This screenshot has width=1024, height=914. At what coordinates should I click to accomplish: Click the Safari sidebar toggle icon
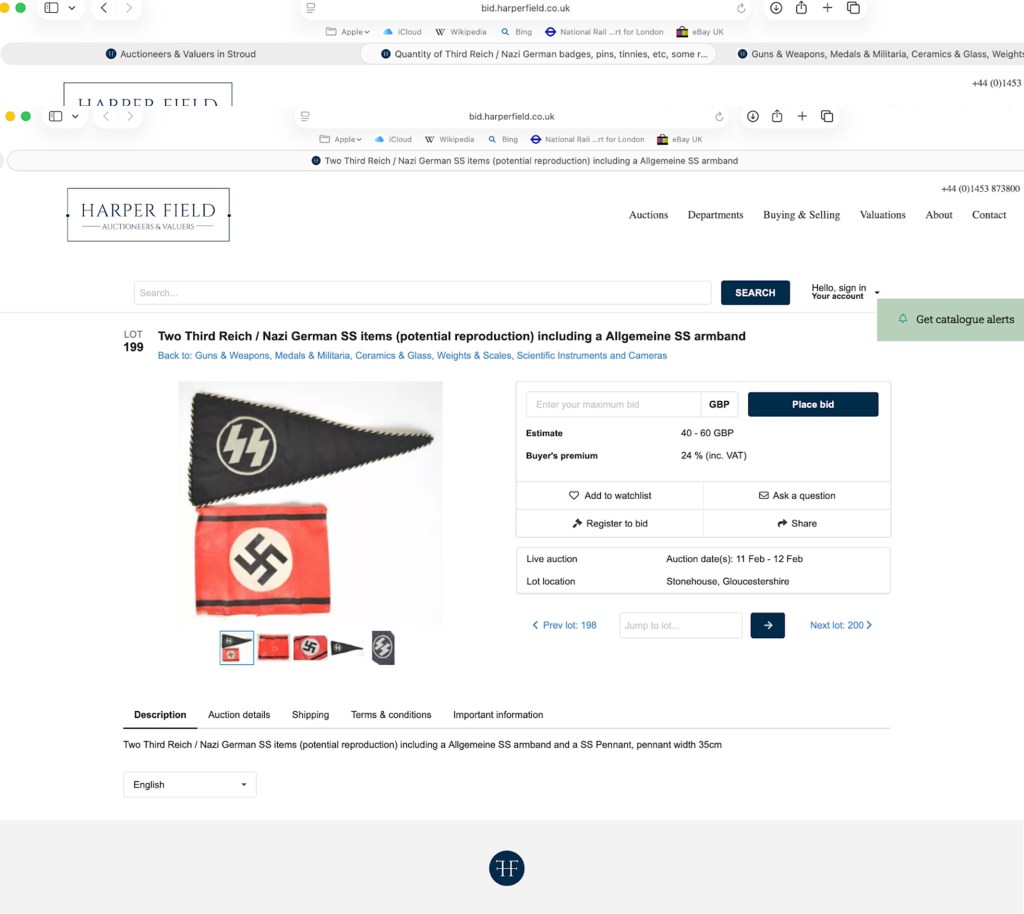[x=56, y=116]
